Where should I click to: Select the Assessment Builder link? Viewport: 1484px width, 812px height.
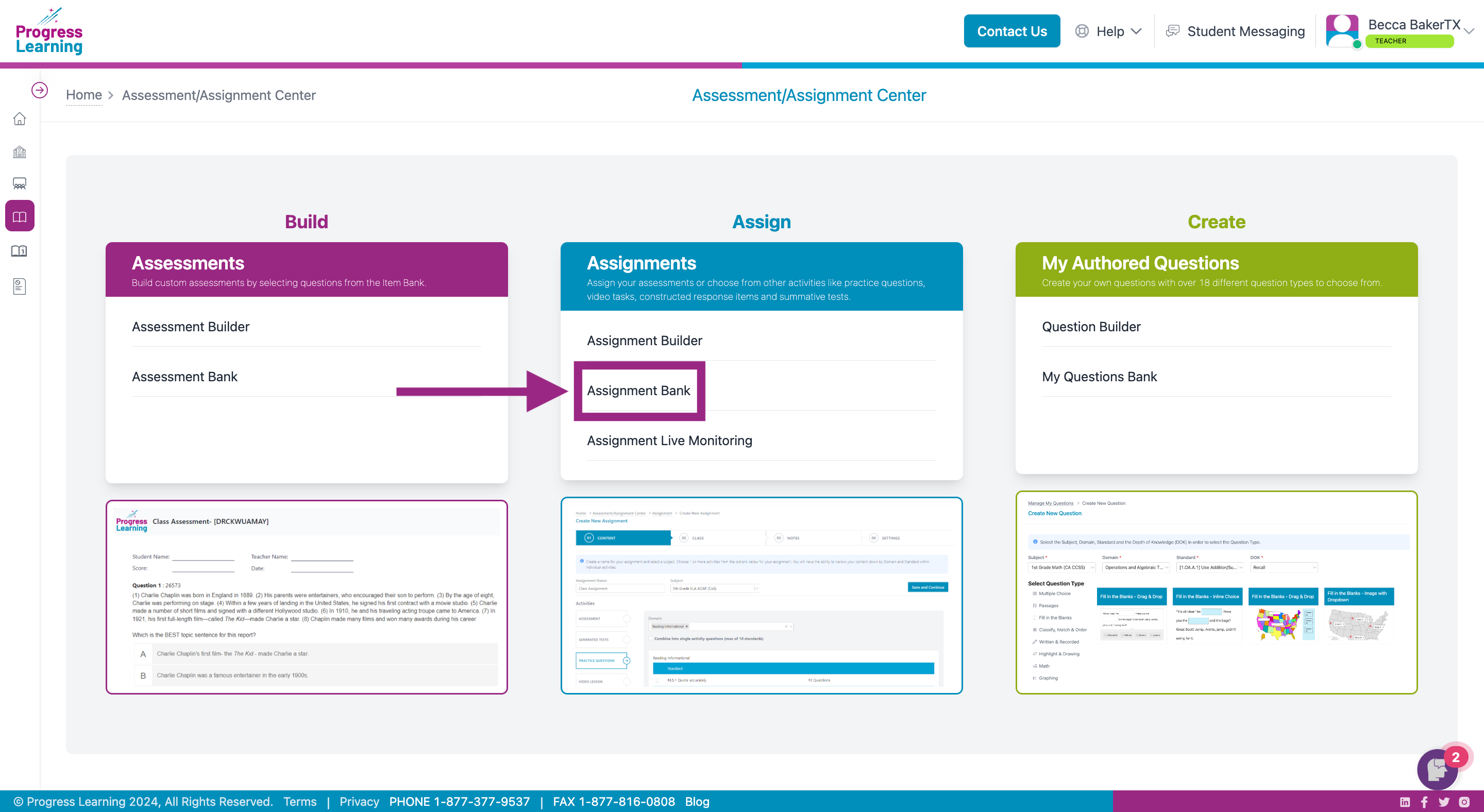coord(190,326)
